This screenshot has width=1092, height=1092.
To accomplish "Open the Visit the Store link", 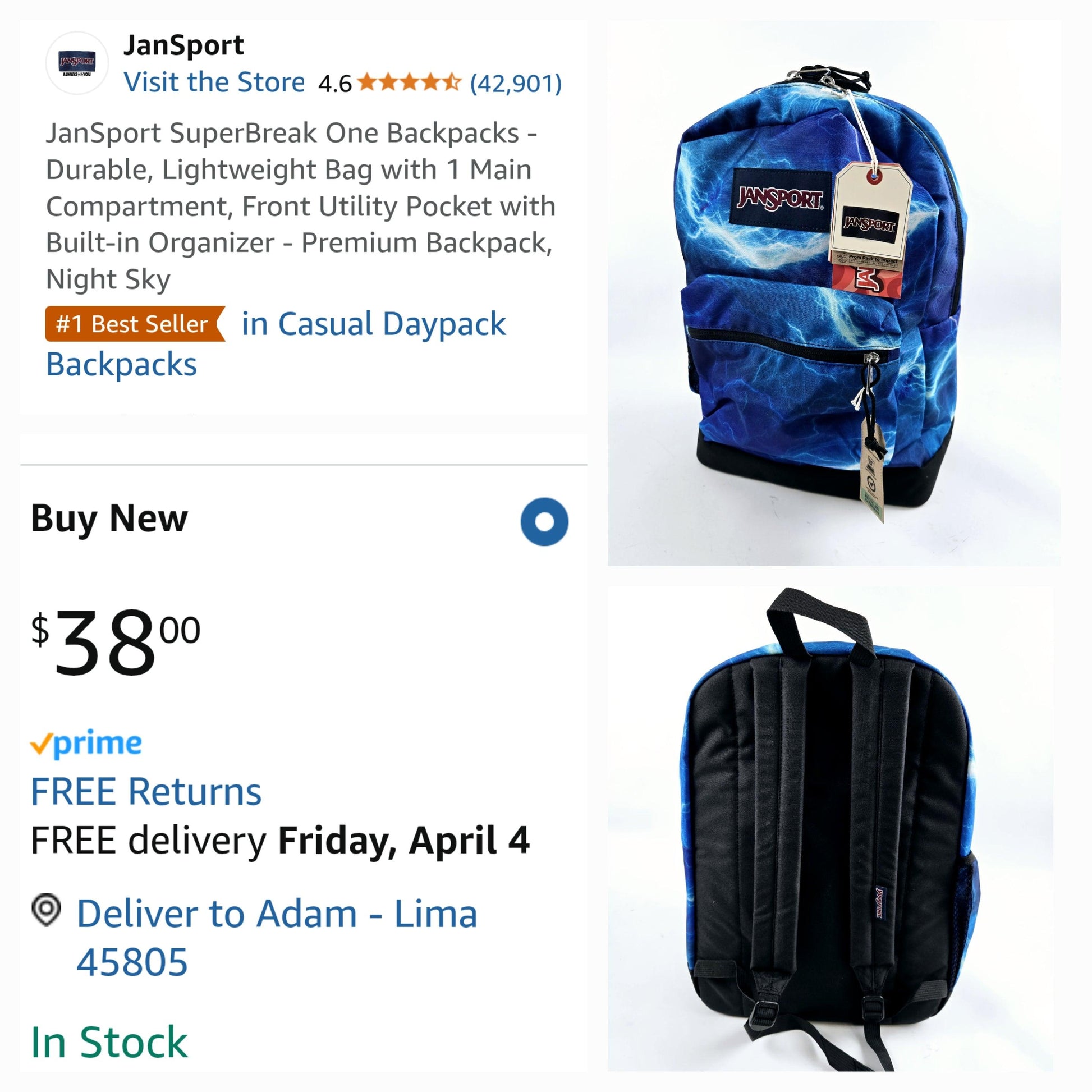I will coord(214,82).
